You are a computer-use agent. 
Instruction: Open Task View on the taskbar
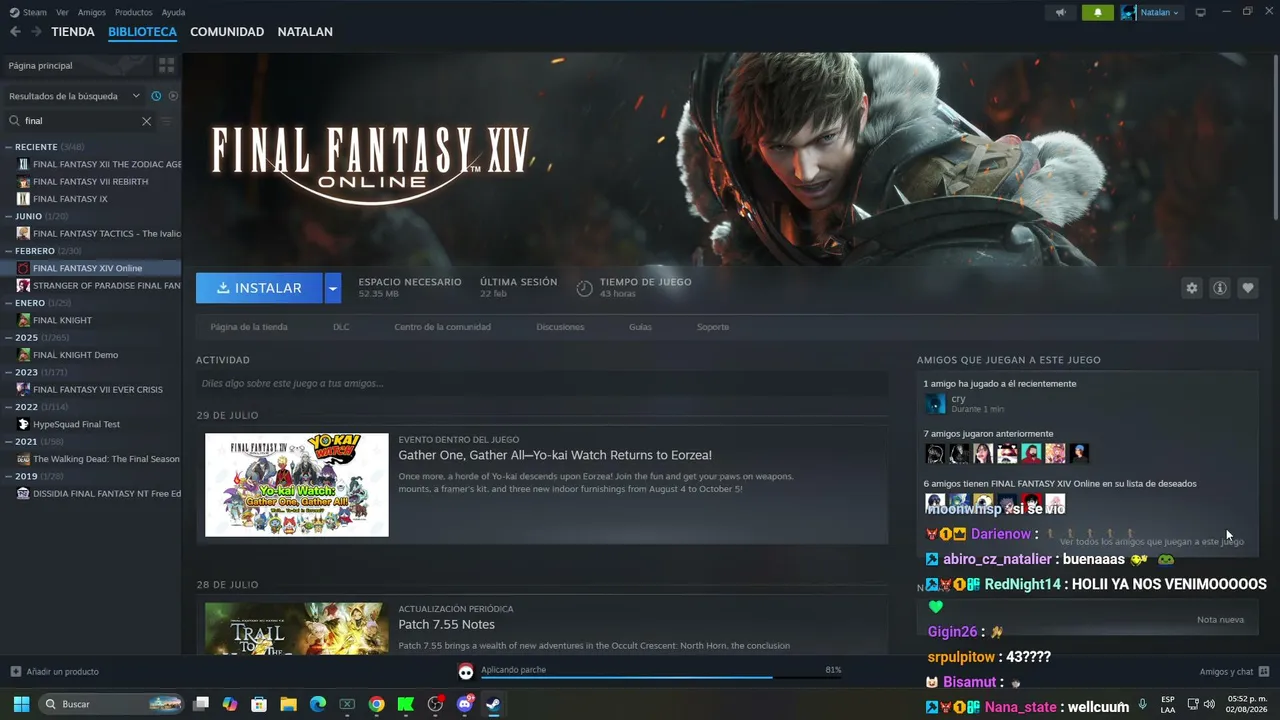[201, 704]
